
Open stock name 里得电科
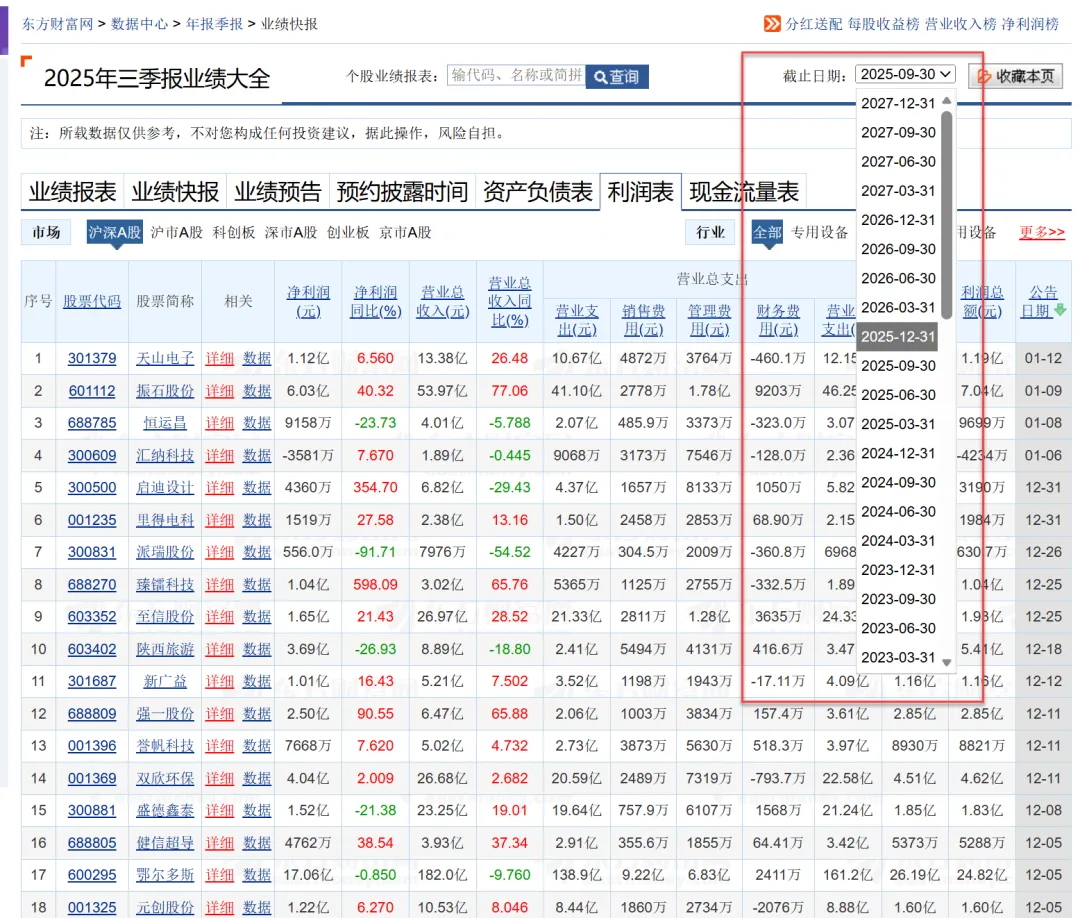click(x=165, y=520)
